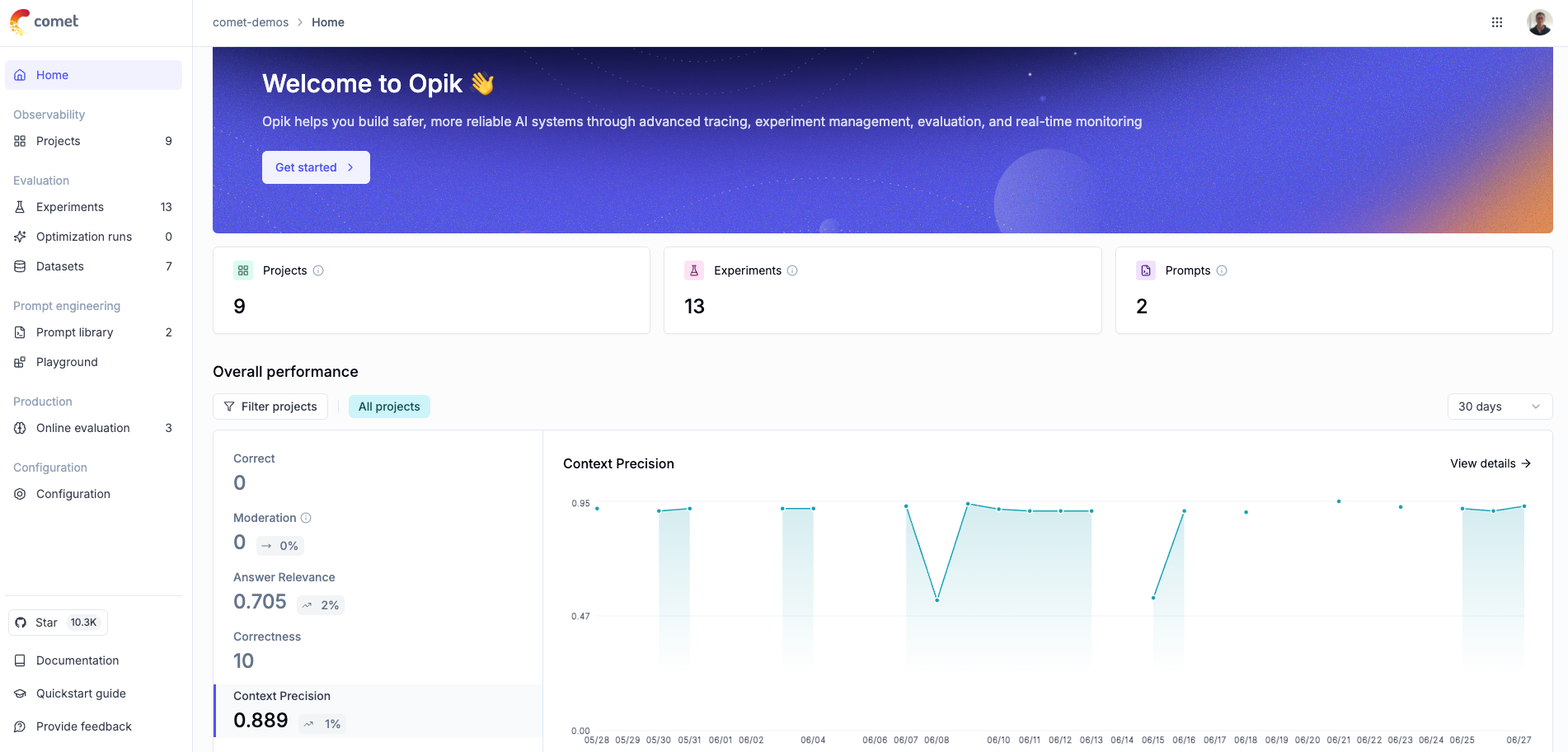
Task: Click the Context Precision 1% trend badge
Action: [322, 724]
